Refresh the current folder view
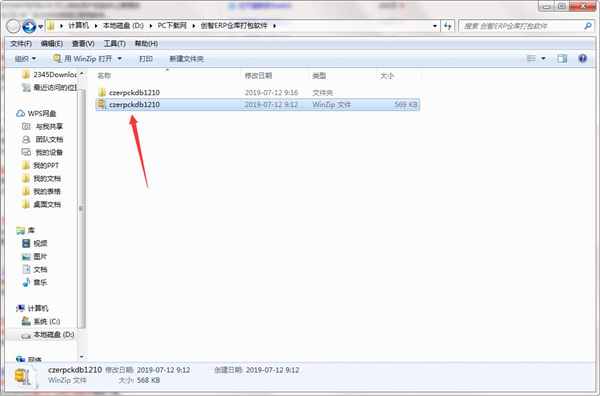Screen dimensions: 600x396 [x=447, y=26]
